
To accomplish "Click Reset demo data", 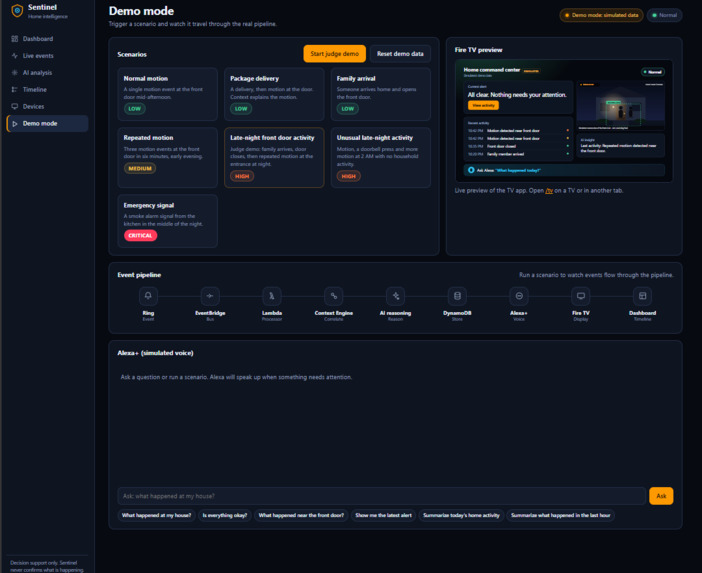I will pyautogui.click(x=400, y=54).
